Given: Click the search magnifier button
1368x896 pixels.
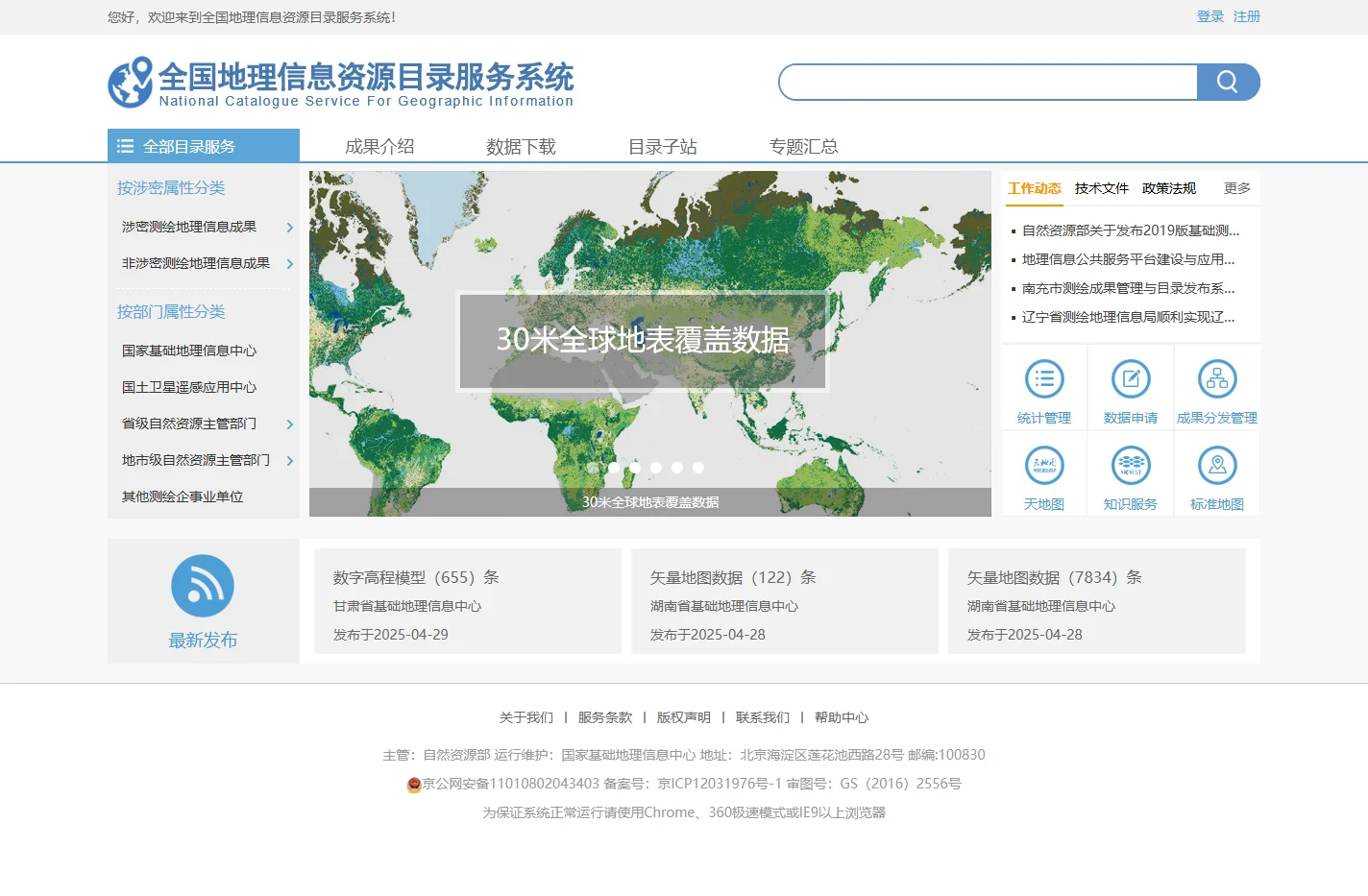Looking at the screenshot, I should point(1228,82).
